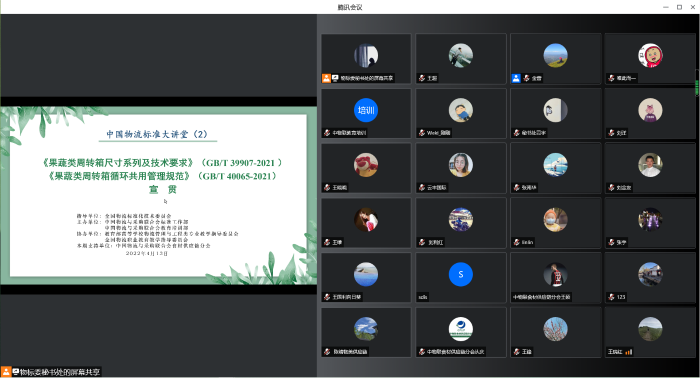Click muted mic icon beside linlin
This screenshot has width=700, height=378.
517,242
